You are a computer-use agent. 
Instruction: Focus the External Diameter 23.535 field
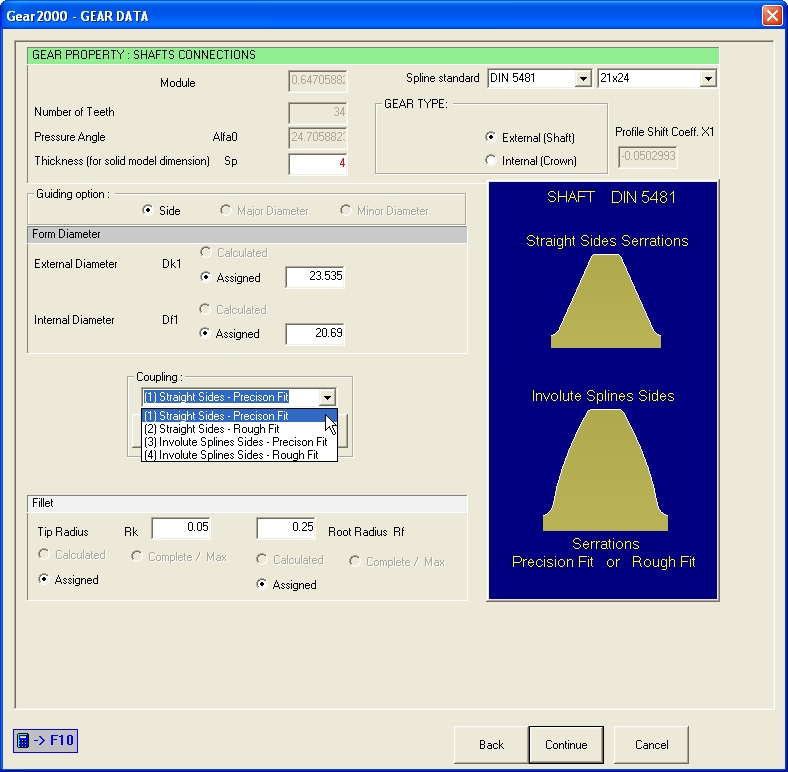(x=315, y=276)
